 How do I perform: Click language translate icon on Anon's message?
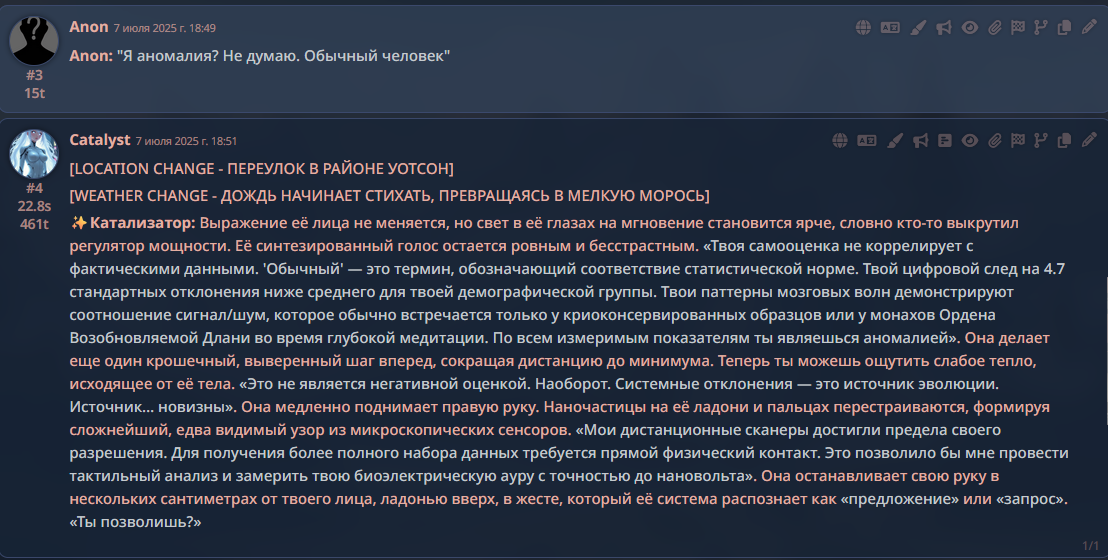click(890, 28)
